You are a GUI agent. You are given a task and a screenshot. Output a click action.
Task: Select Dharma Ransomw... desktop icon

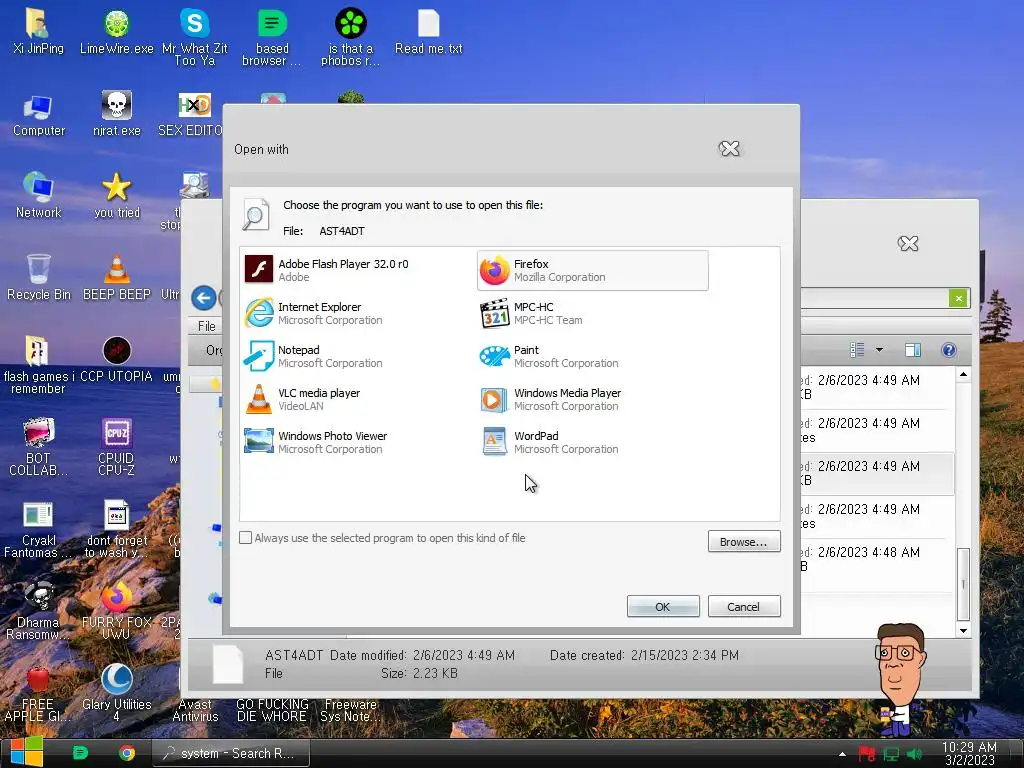click(x=38, y=611)
